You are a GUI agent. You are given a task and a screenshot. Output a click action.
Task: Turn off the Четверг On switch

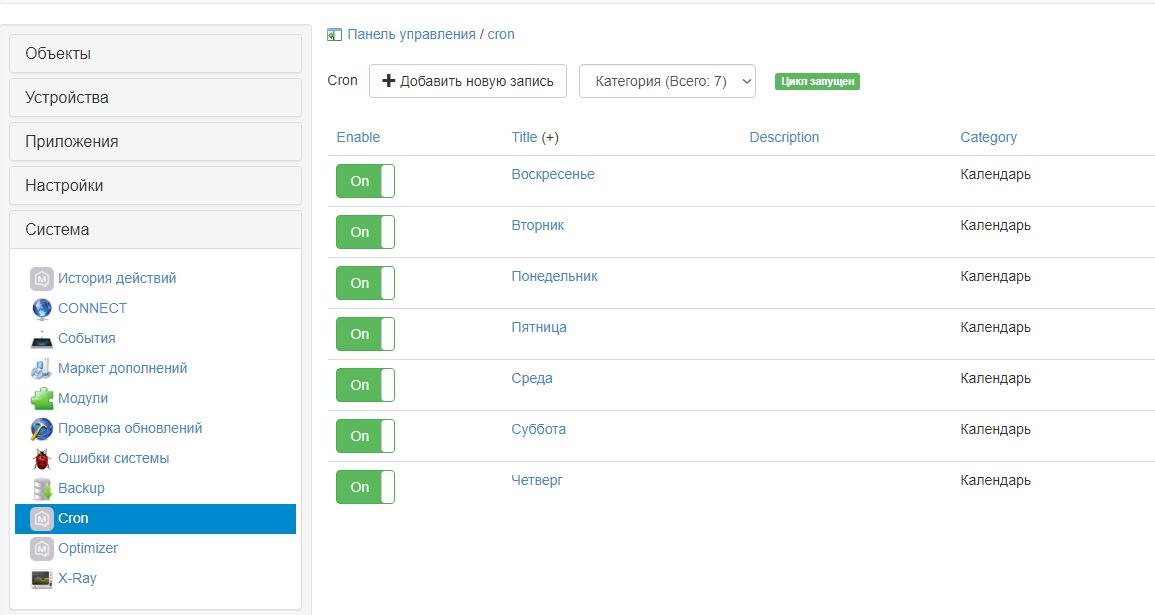tap(365, 487)
